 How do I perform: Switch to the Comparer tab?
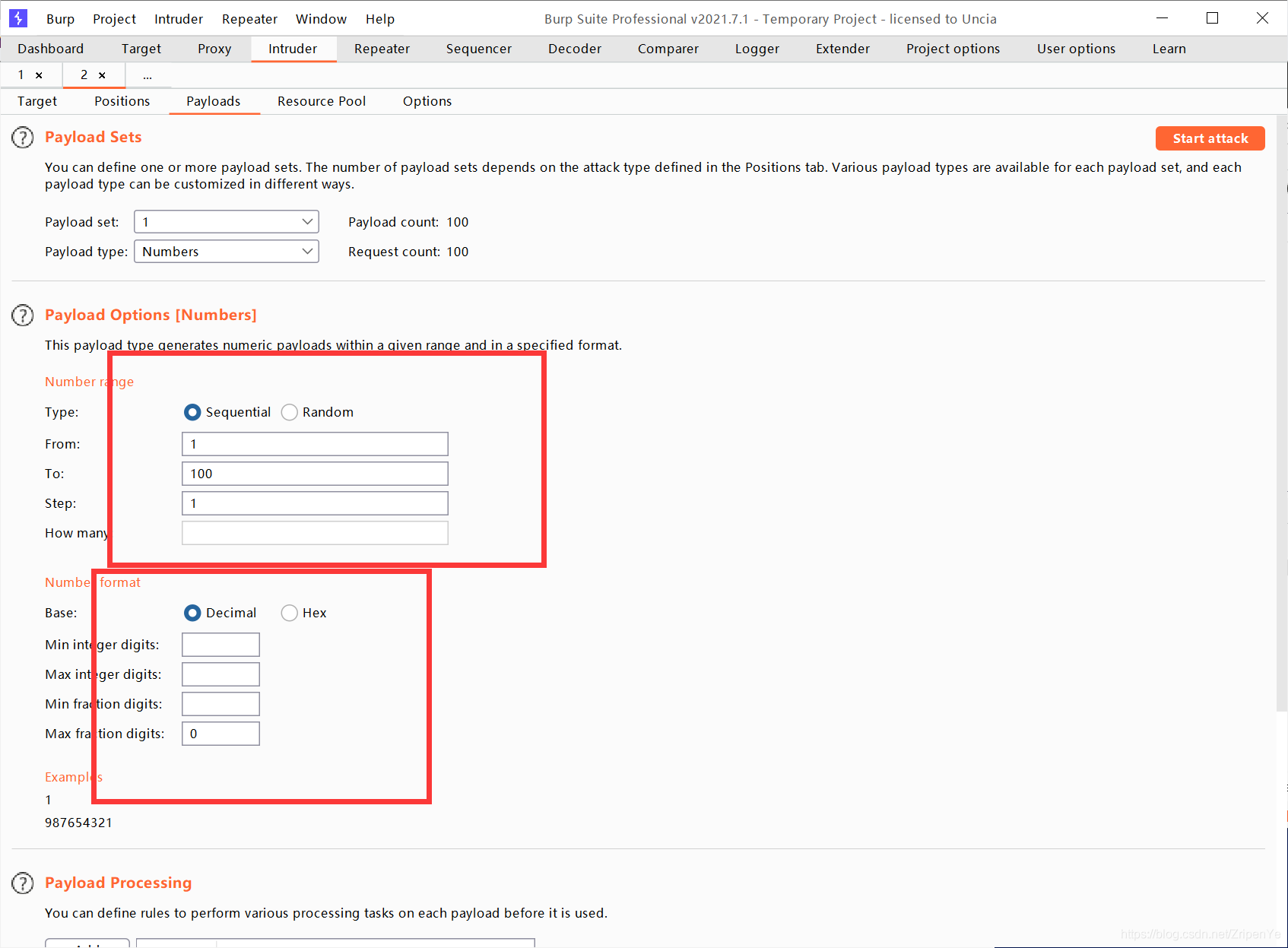pos(668,49)
